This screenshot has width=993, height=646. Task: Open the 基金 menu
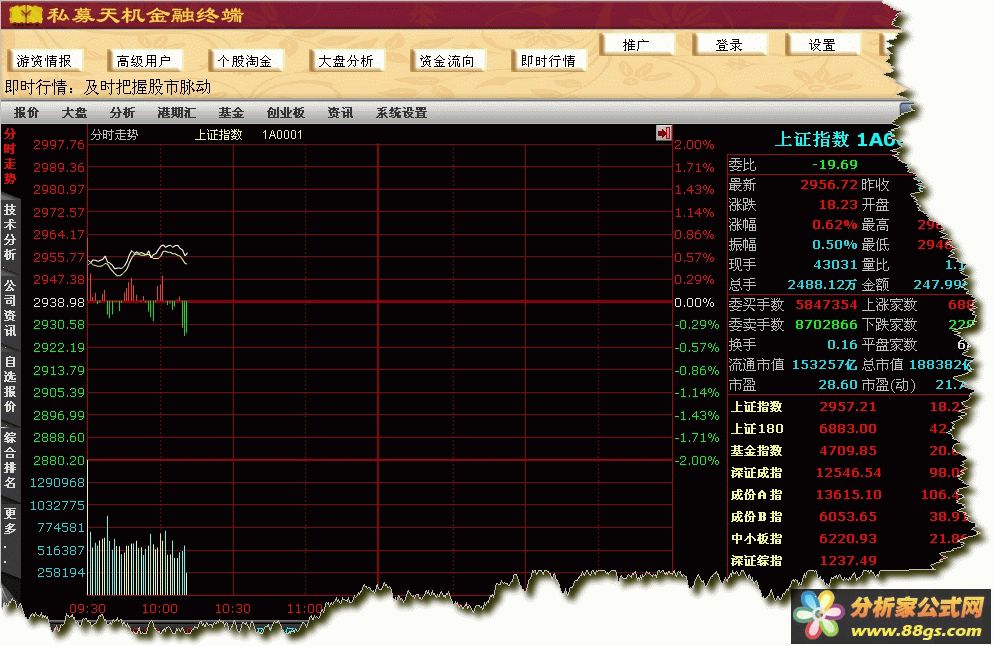[231, 113]
